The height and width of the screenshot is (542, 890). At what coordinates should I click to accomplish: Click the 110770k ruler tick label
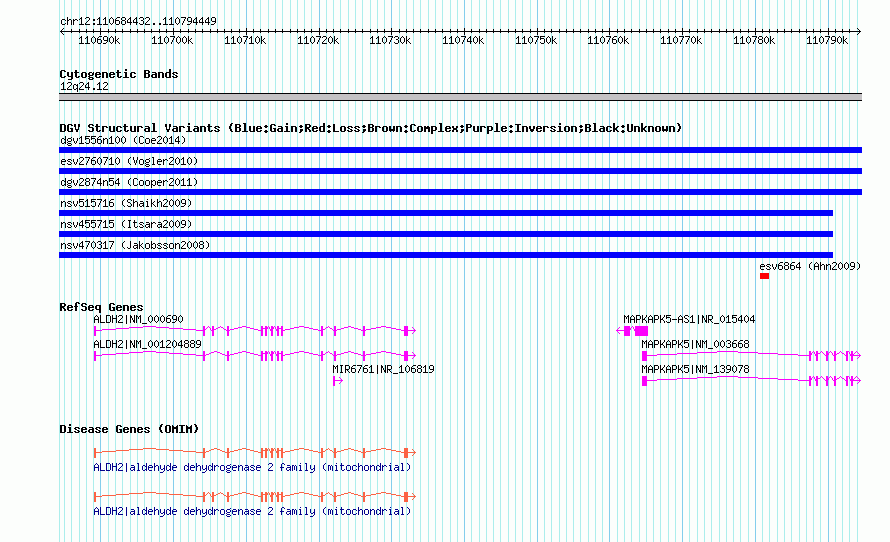pos(681,41)
